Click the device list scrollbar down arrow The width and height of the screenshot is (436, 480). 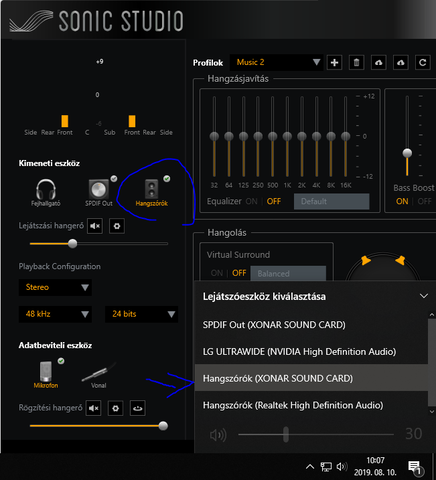tap(432, 411)
